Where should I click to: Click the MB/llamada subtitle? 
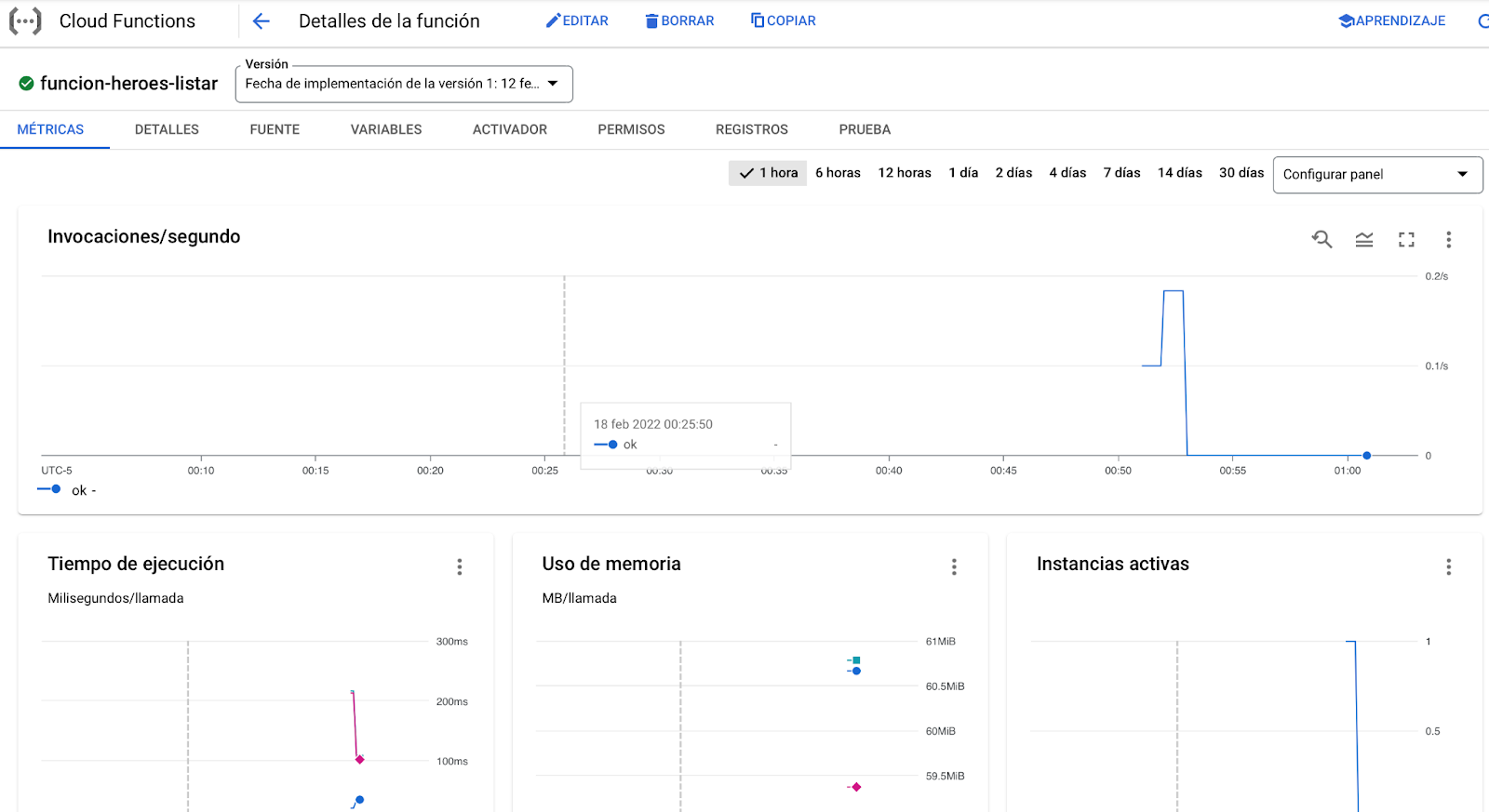pyautogui.click(x=580, y=598)
